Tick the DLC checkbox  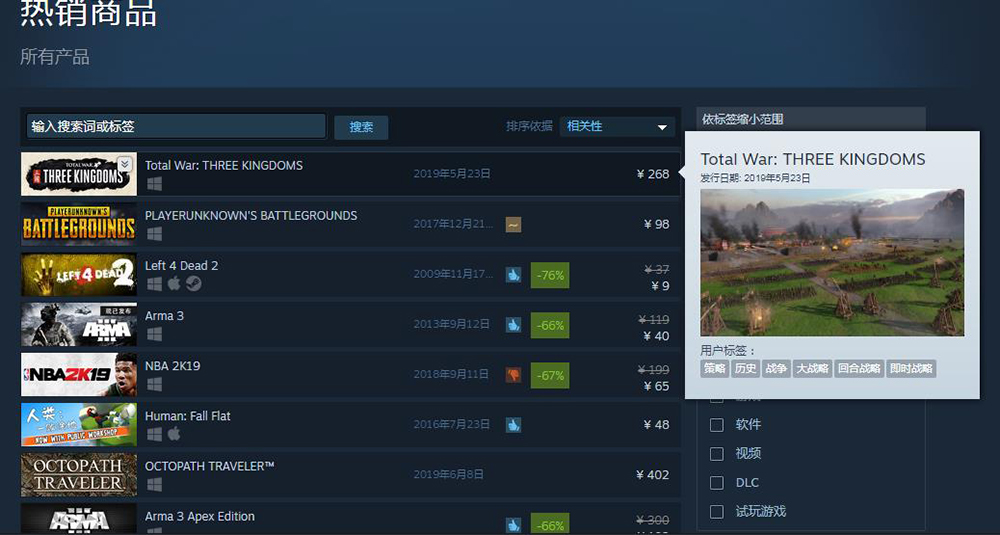[x=717, y=483]
